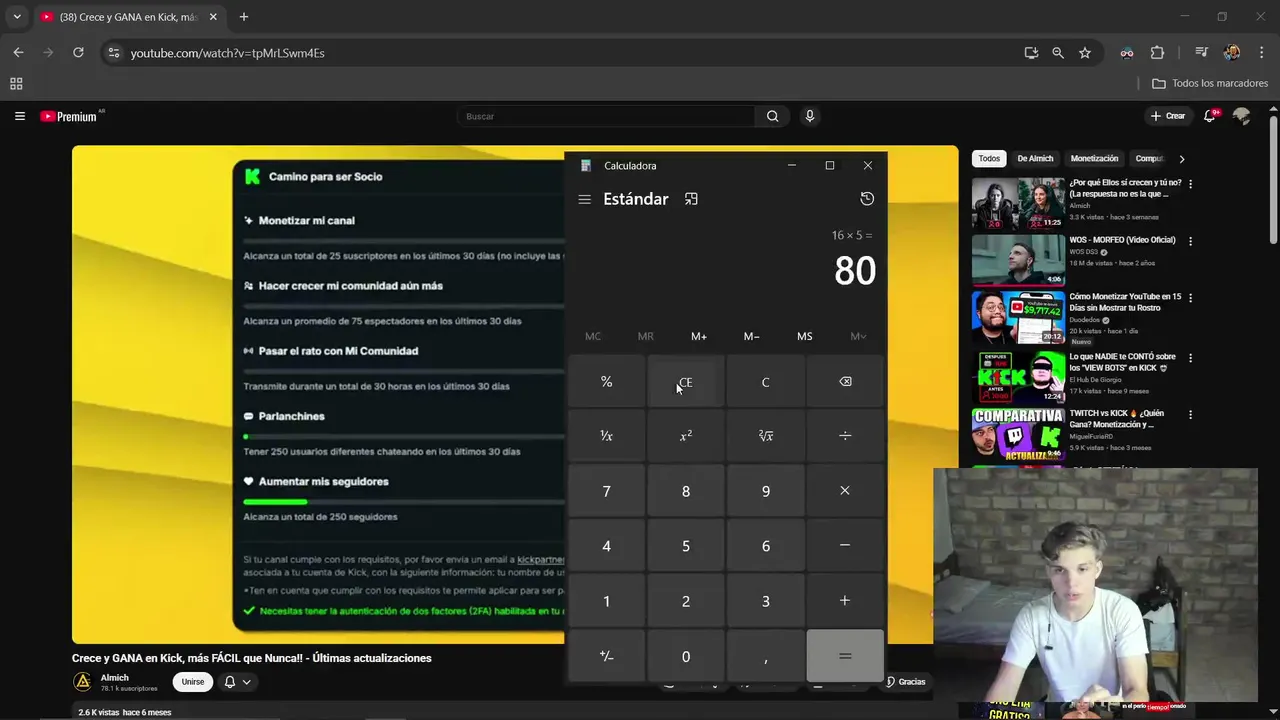
Task: Select the Todos filter chip
Action: [989, 158]
